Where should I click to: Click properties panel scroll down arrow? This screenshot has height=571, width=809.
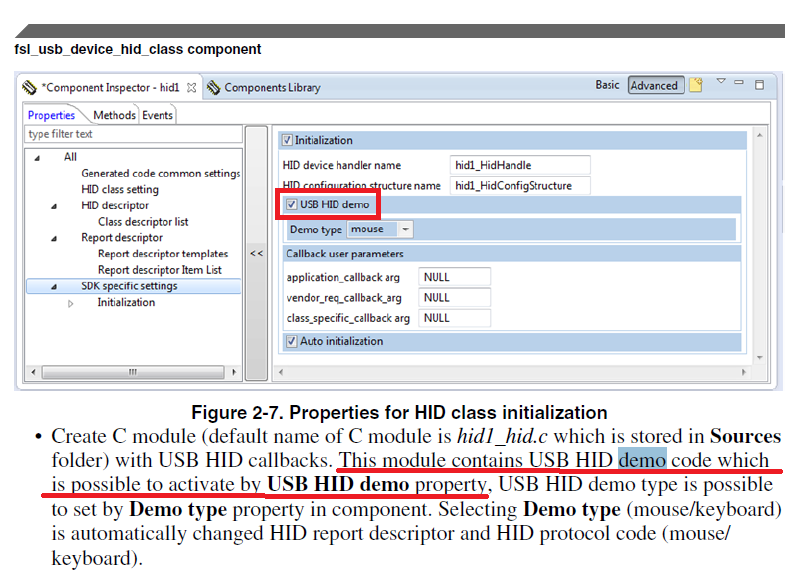759,357
